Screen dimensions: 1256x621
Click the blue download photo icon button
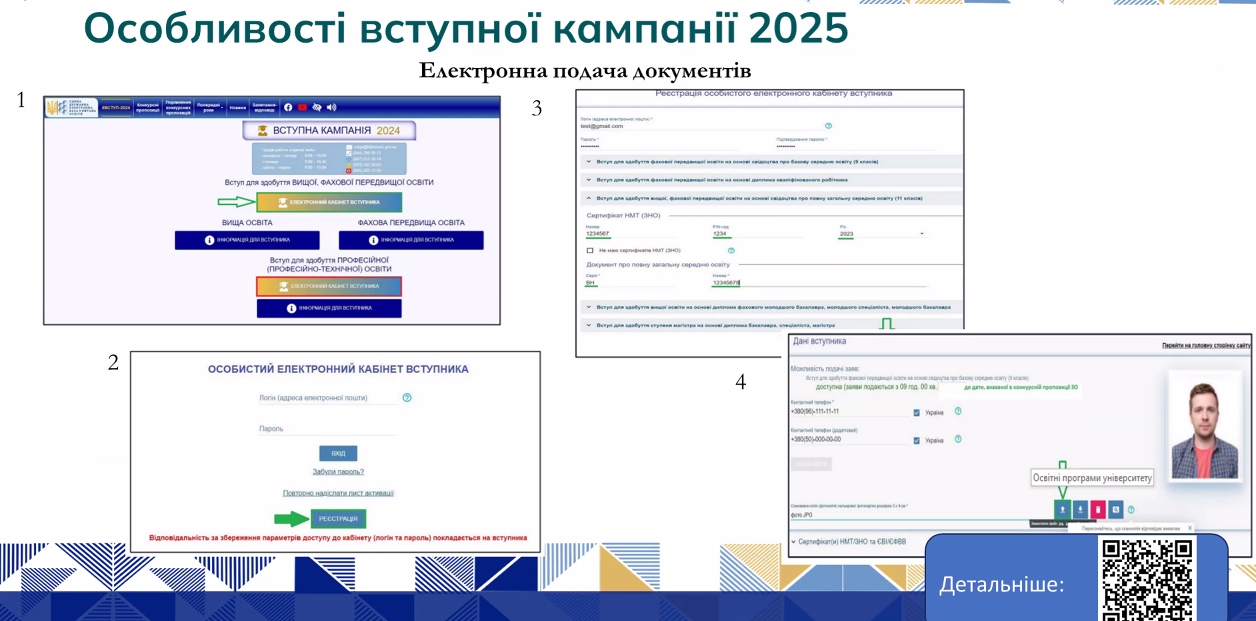click(x=1080, y=509)
